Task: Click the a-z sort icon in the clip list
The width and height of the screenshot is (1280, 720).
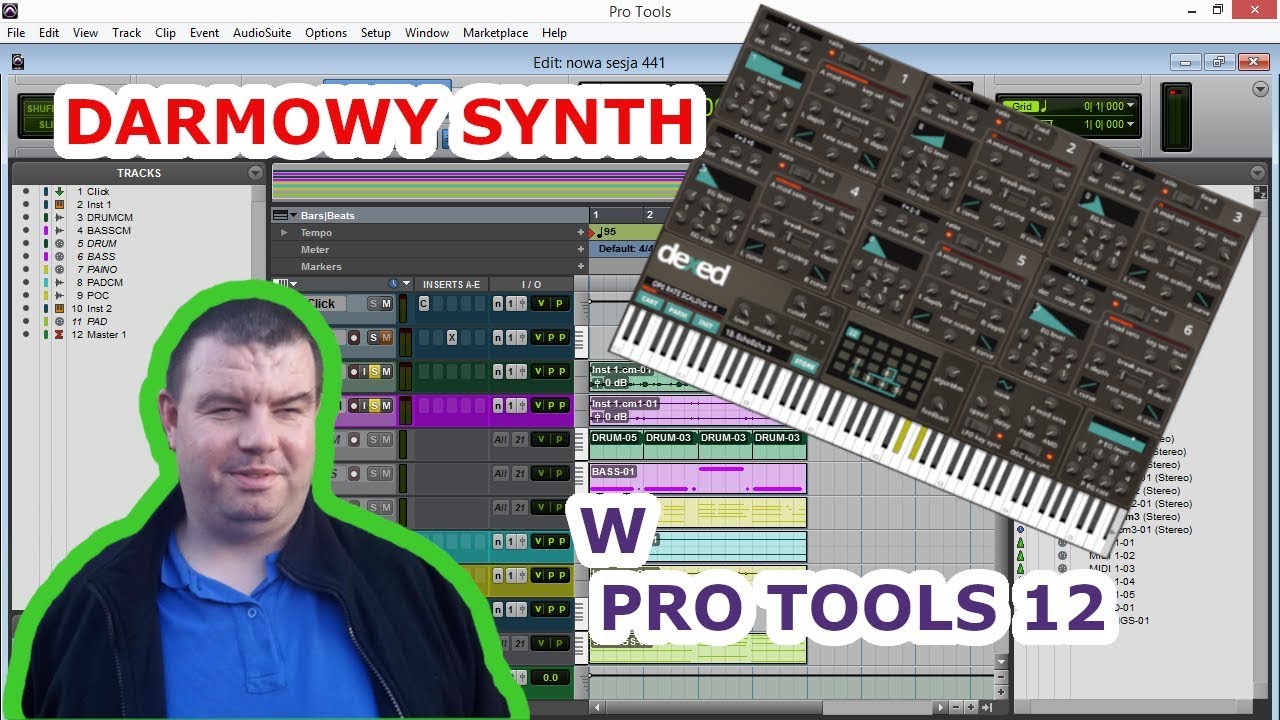Action: tap(1259, 193)
